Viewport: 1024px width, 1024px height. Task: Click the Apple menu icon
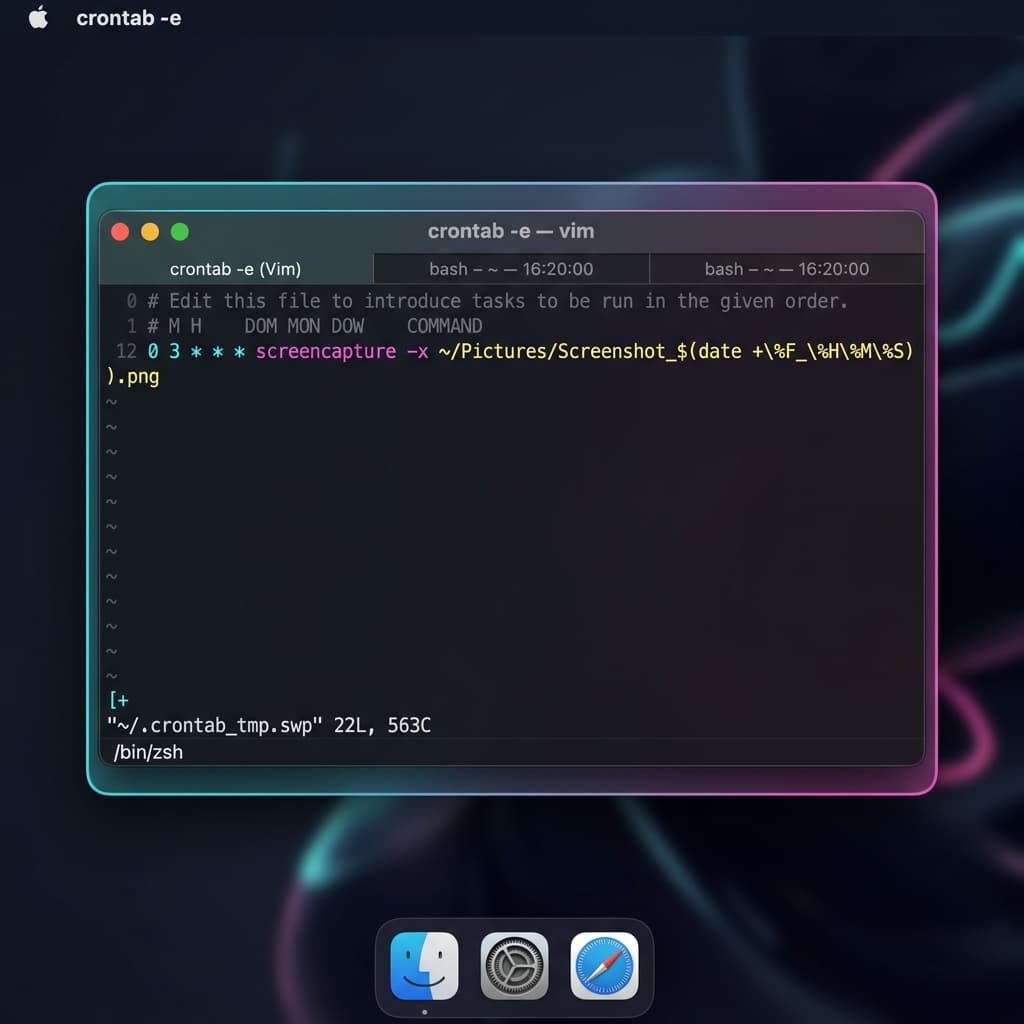coord(37,17)
